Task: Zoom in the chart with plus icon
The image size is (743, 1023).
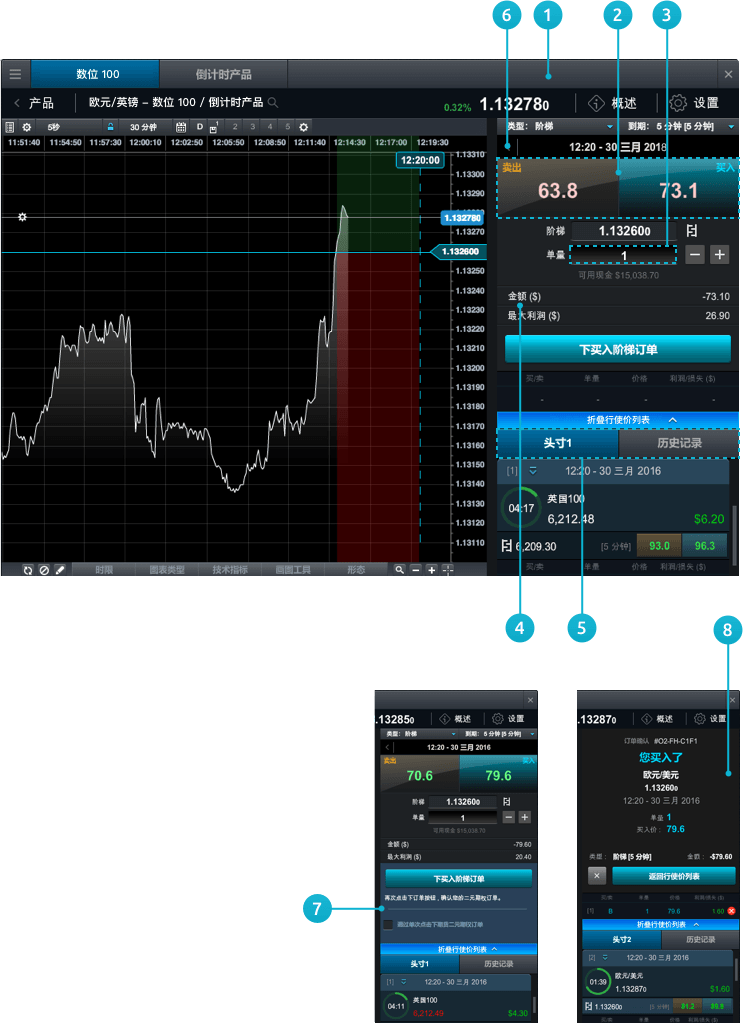Action: 431,570
